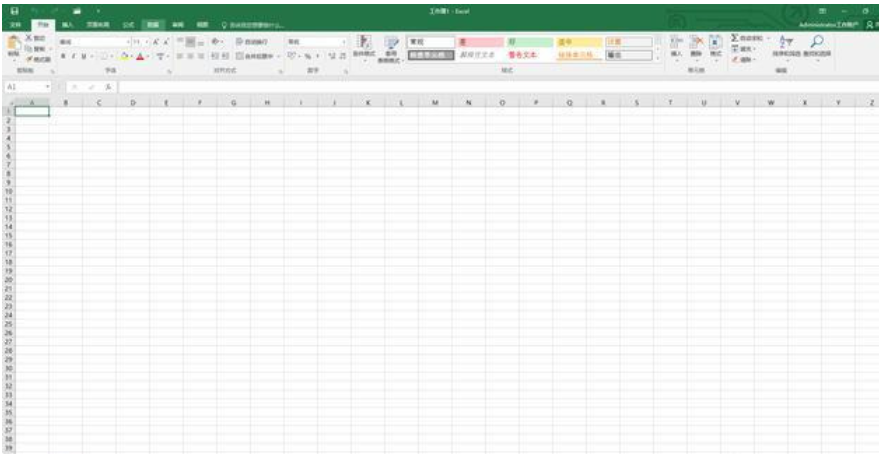The image size is (879, 456).
Task: Toggle top vertical alignment
Action: click(181, 42)
